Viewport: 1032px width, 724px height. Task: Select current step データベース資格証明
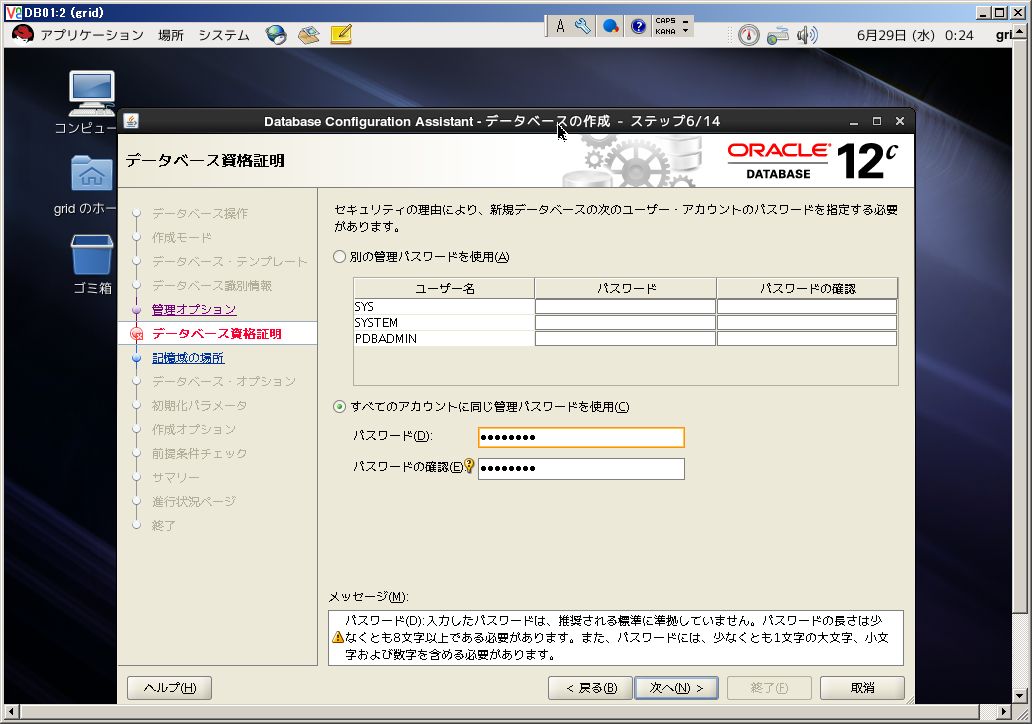pyautogui.click(x=217, y=334)
